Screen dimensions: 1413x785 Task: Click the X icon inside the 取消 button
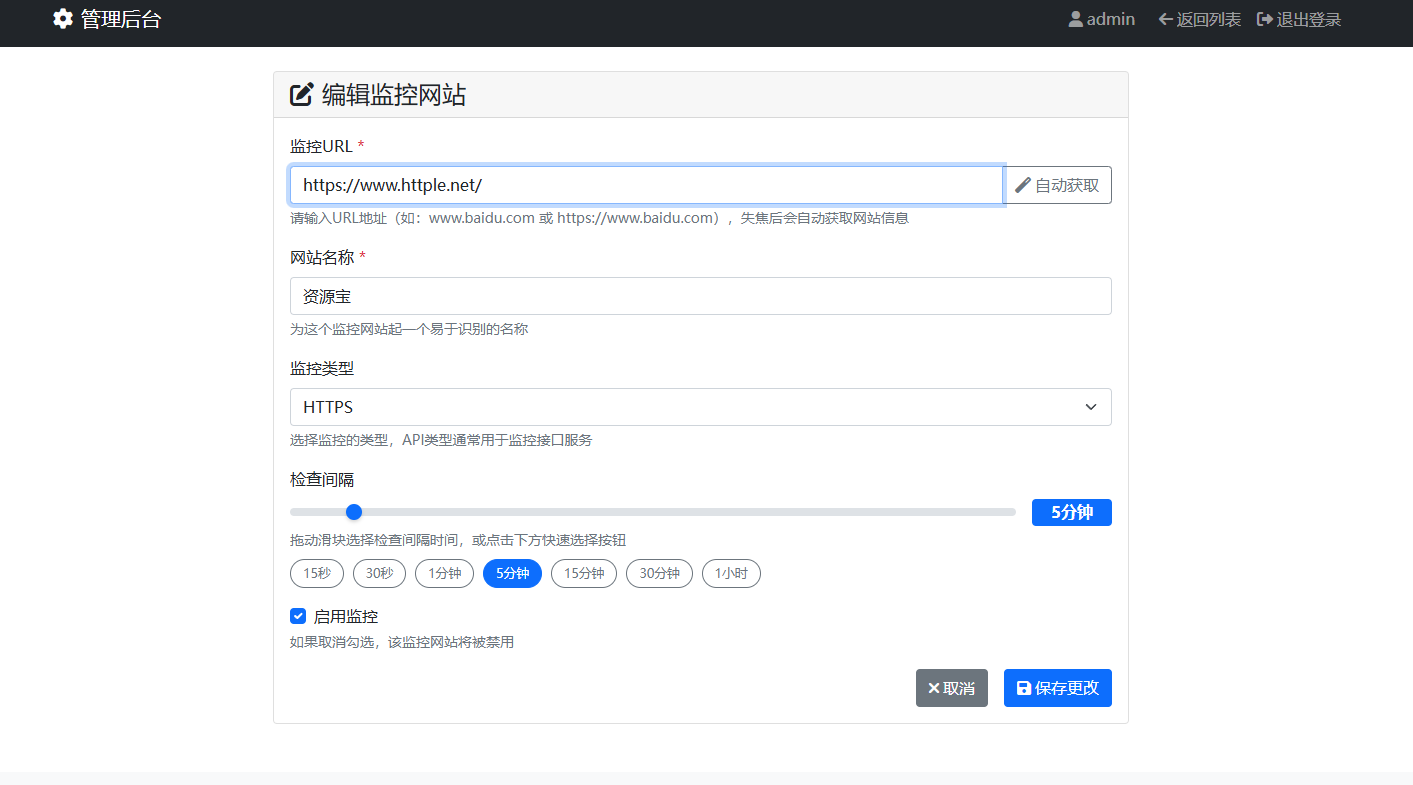[x=933, y=688]
